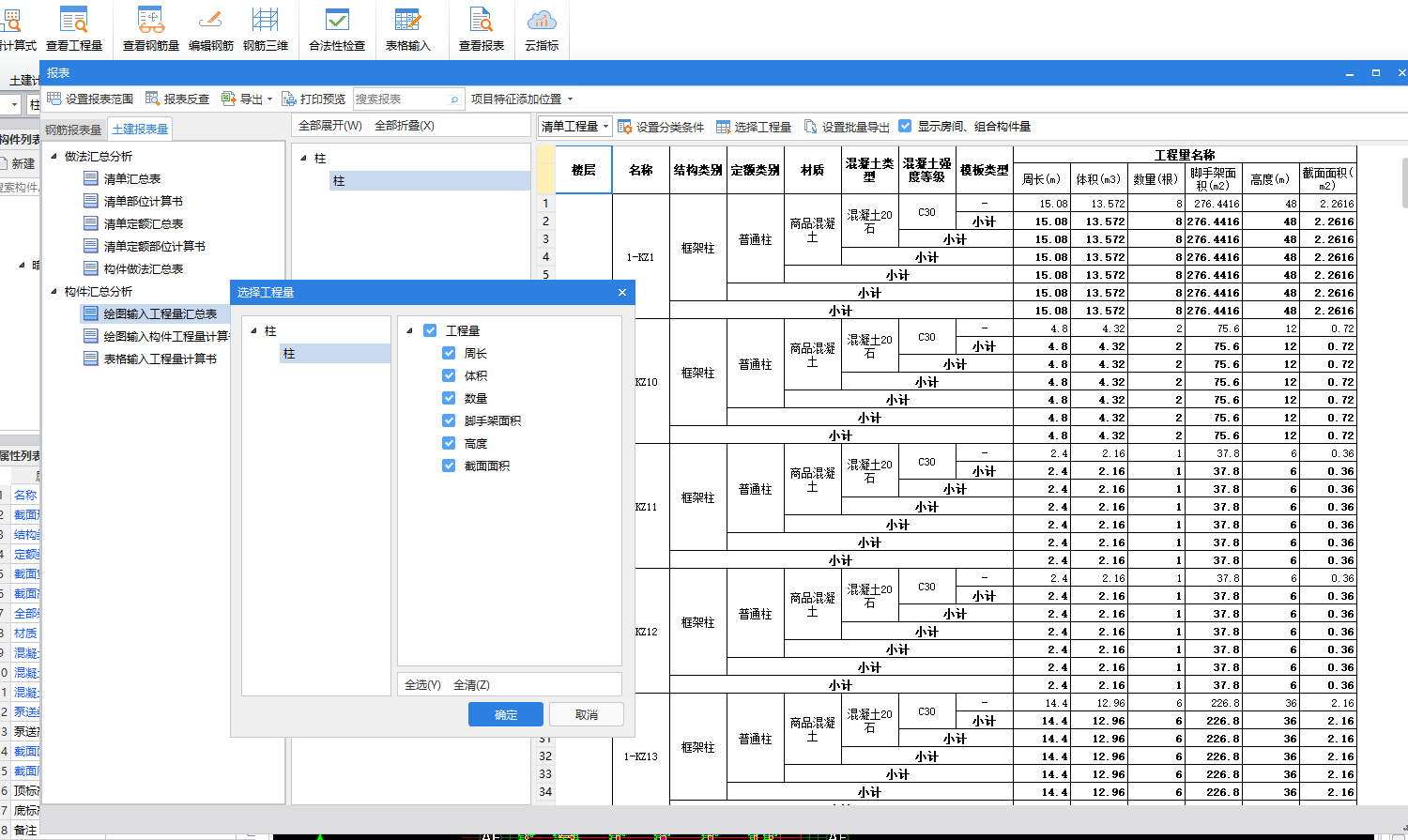Close the 选择工程量 dialog
The height and width of the screenshot is (840, 1408).
[x=621, y=293]
